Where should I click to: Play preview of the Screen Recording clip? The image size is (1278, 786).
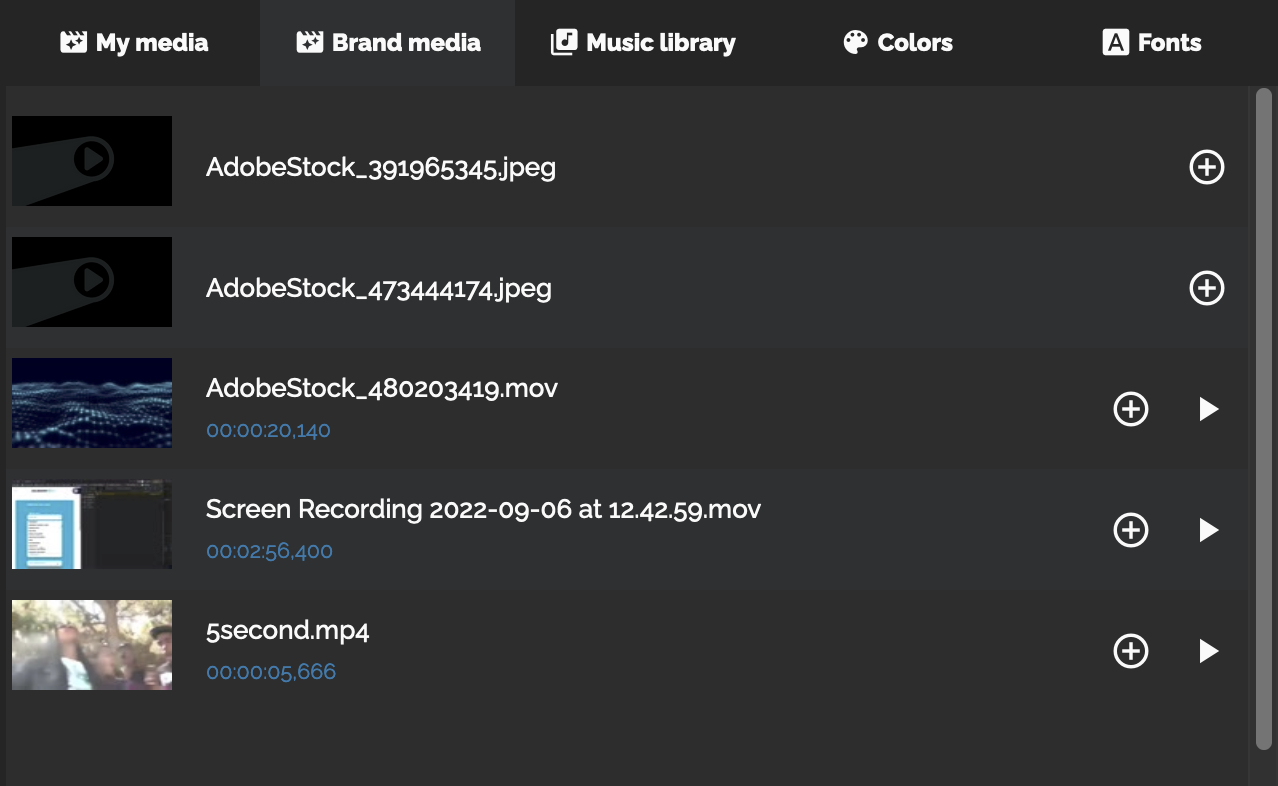coord(1208,530)
